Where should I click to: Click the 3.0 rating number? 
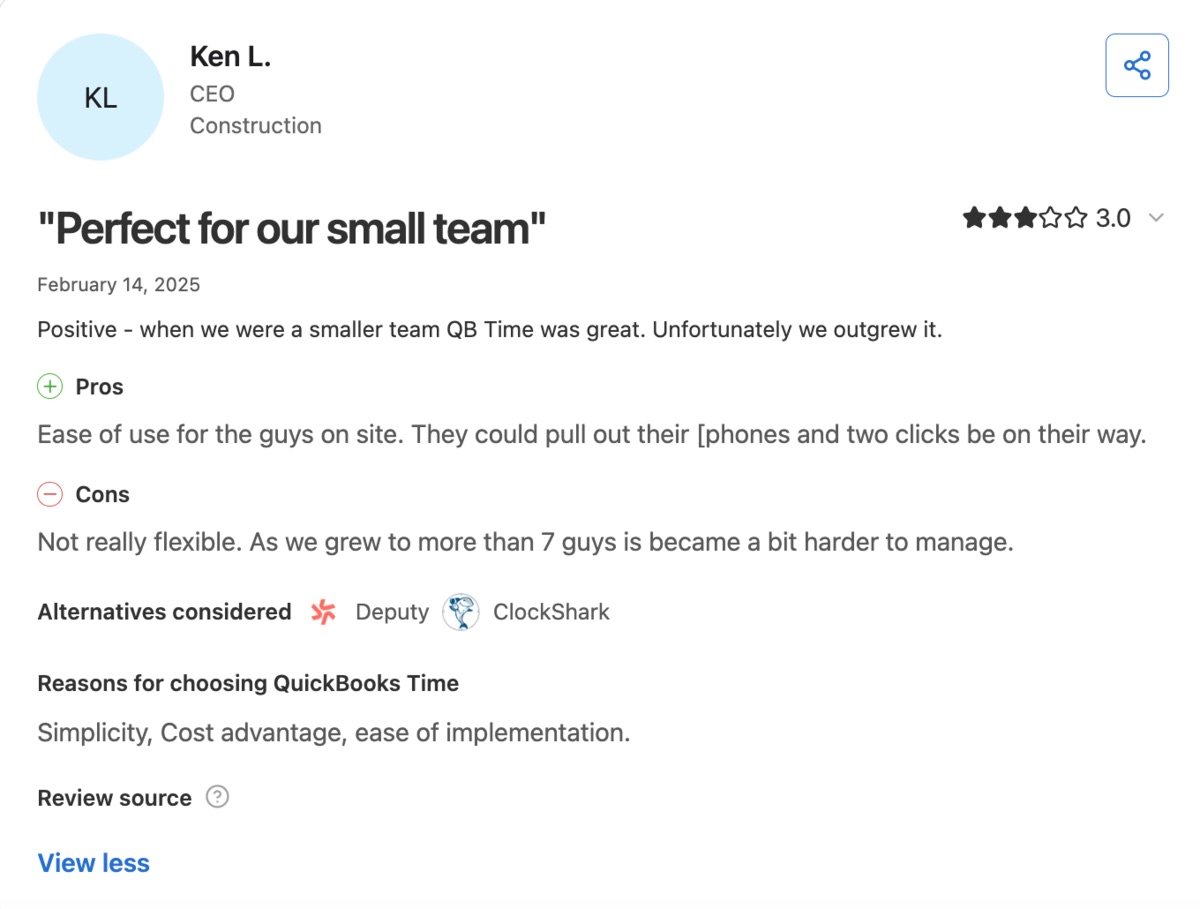(x=1113, y=218)
